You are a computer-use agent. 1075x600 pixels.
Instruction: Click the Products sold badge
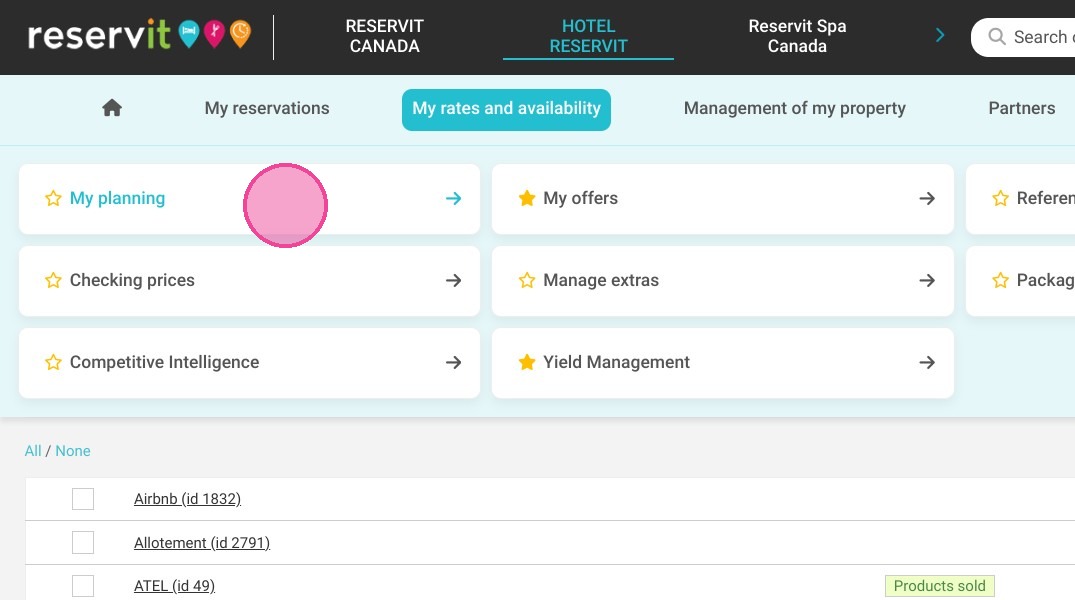tap(939, 586)
